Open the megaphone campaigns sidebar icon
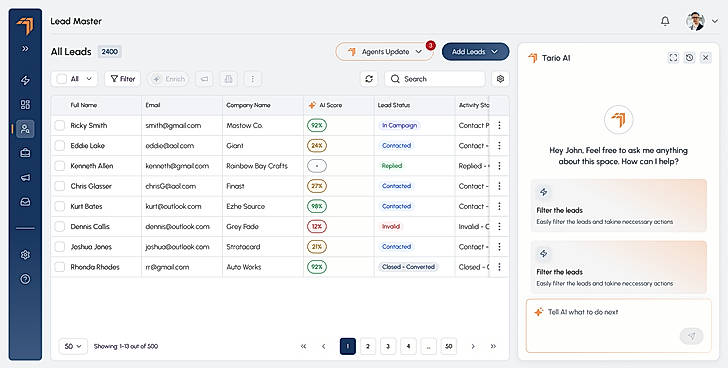The width and height of the screenshot is (728, 368). (25, 177)
